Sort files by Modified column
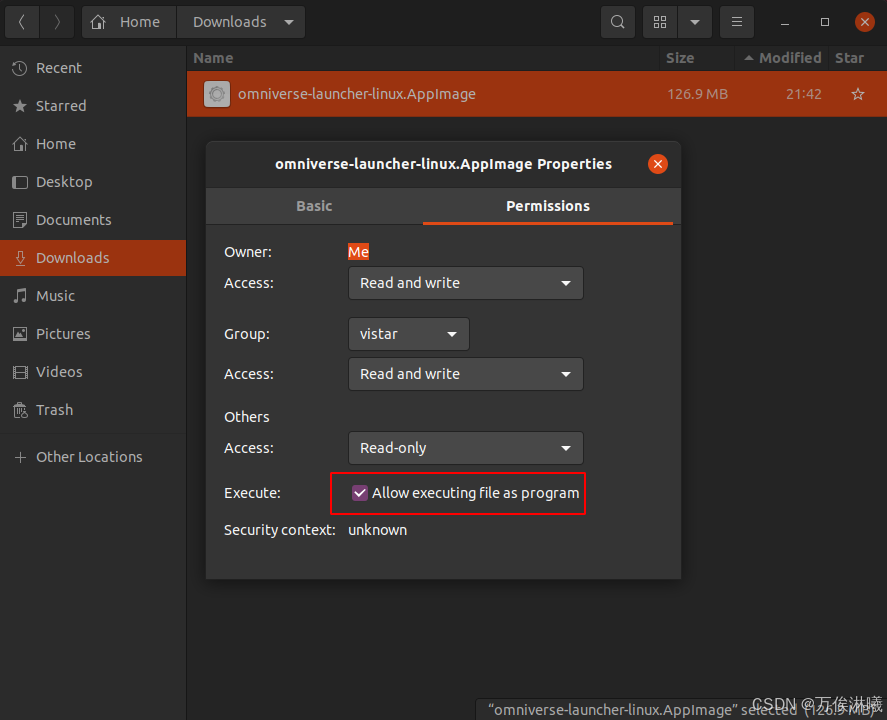 point(783,58)
